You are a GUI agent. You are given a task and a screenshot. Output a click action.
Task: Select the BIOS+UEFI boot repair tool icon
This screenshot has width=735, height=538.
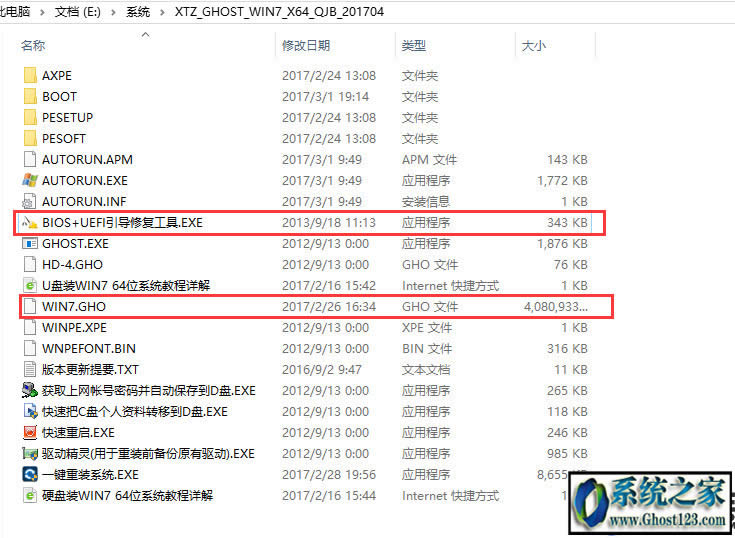tap(30, 223)
